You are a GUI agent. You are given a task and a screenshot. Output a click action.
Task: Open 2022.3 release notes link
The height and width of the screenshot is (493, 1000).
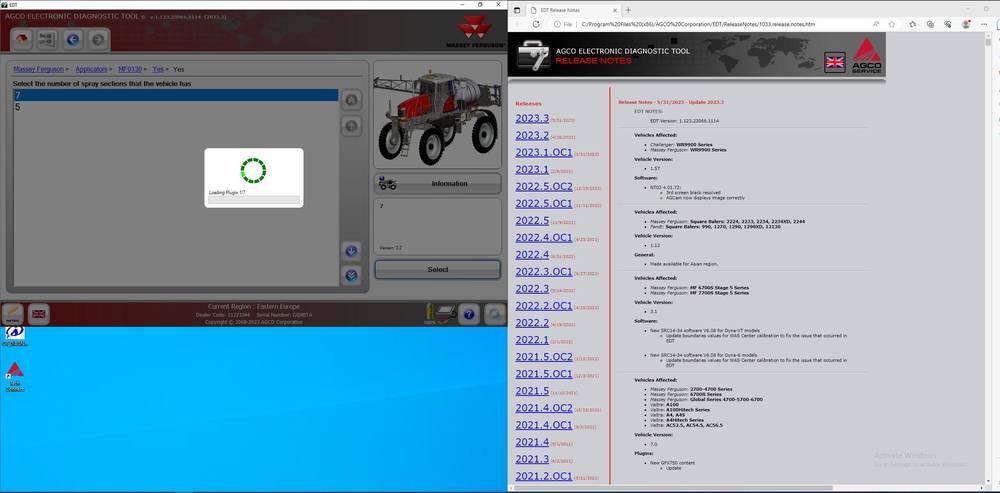(532, 289)
